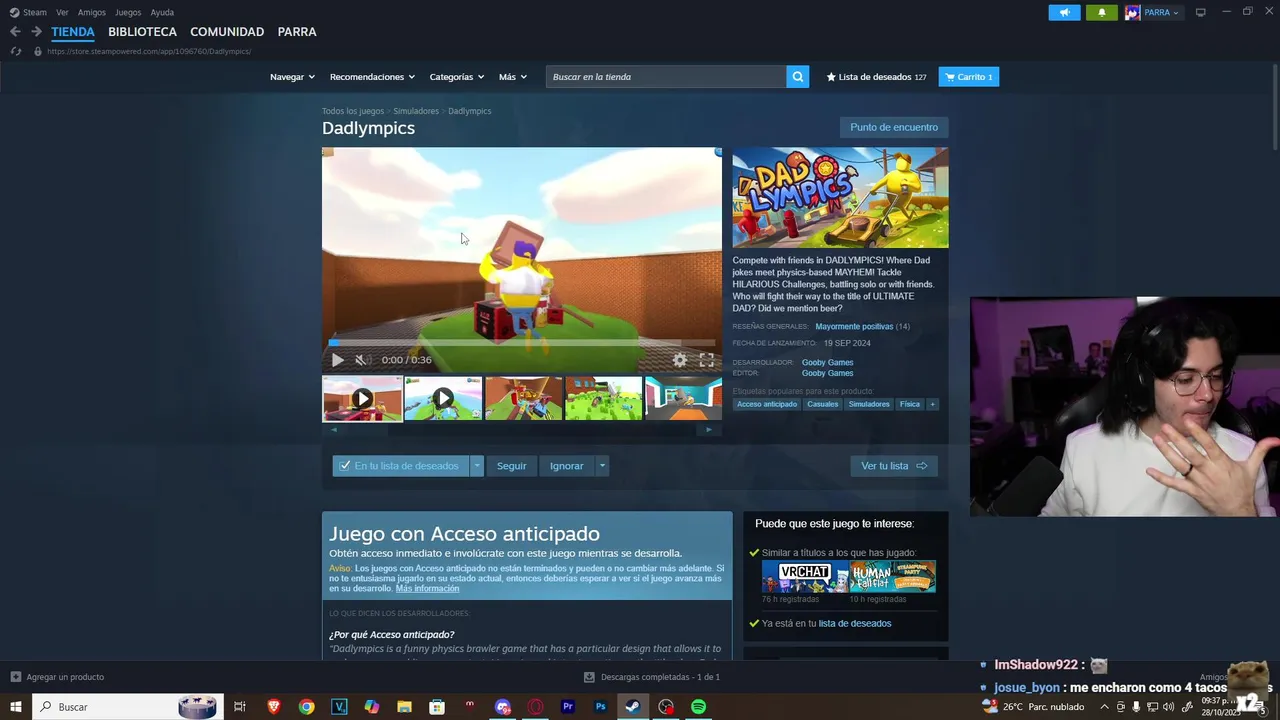This screenshot has width=1280, height=720.
Task: Open Steam in the taskbar
Action: [632, 707]
